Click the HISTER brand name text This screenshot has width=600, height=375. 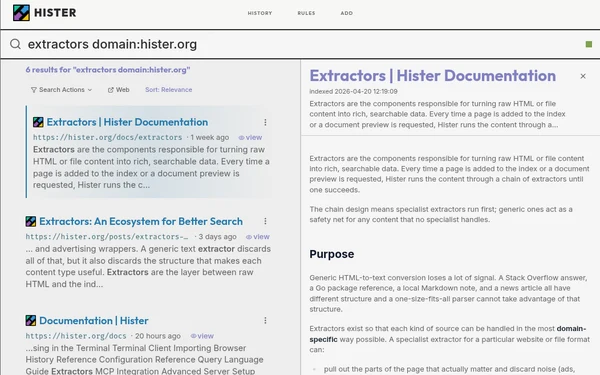click(x=55, y=13)
